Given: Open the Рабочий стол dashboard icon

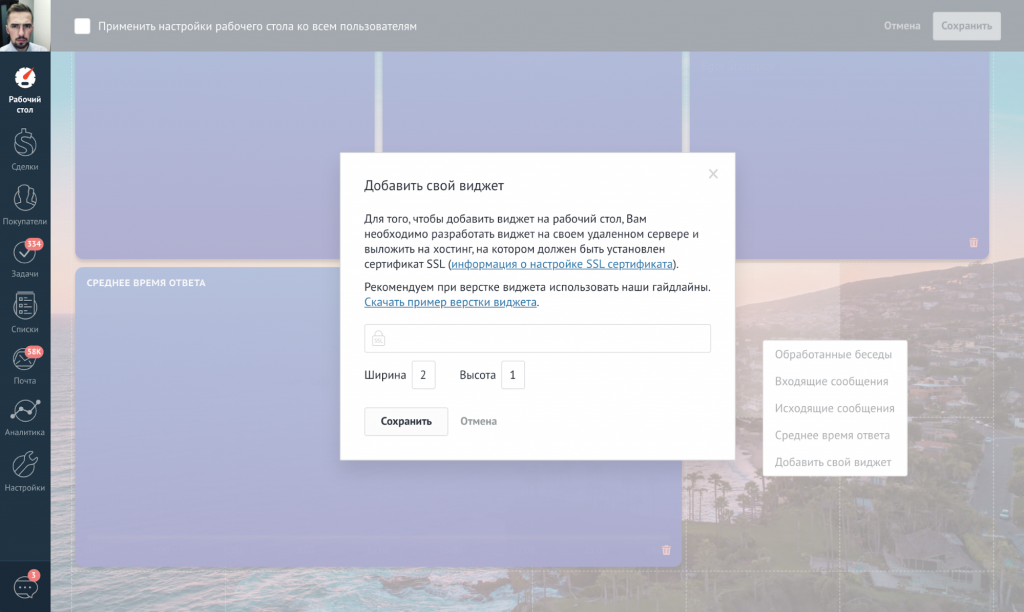Looking at the screenshot, I should point(25,88).
